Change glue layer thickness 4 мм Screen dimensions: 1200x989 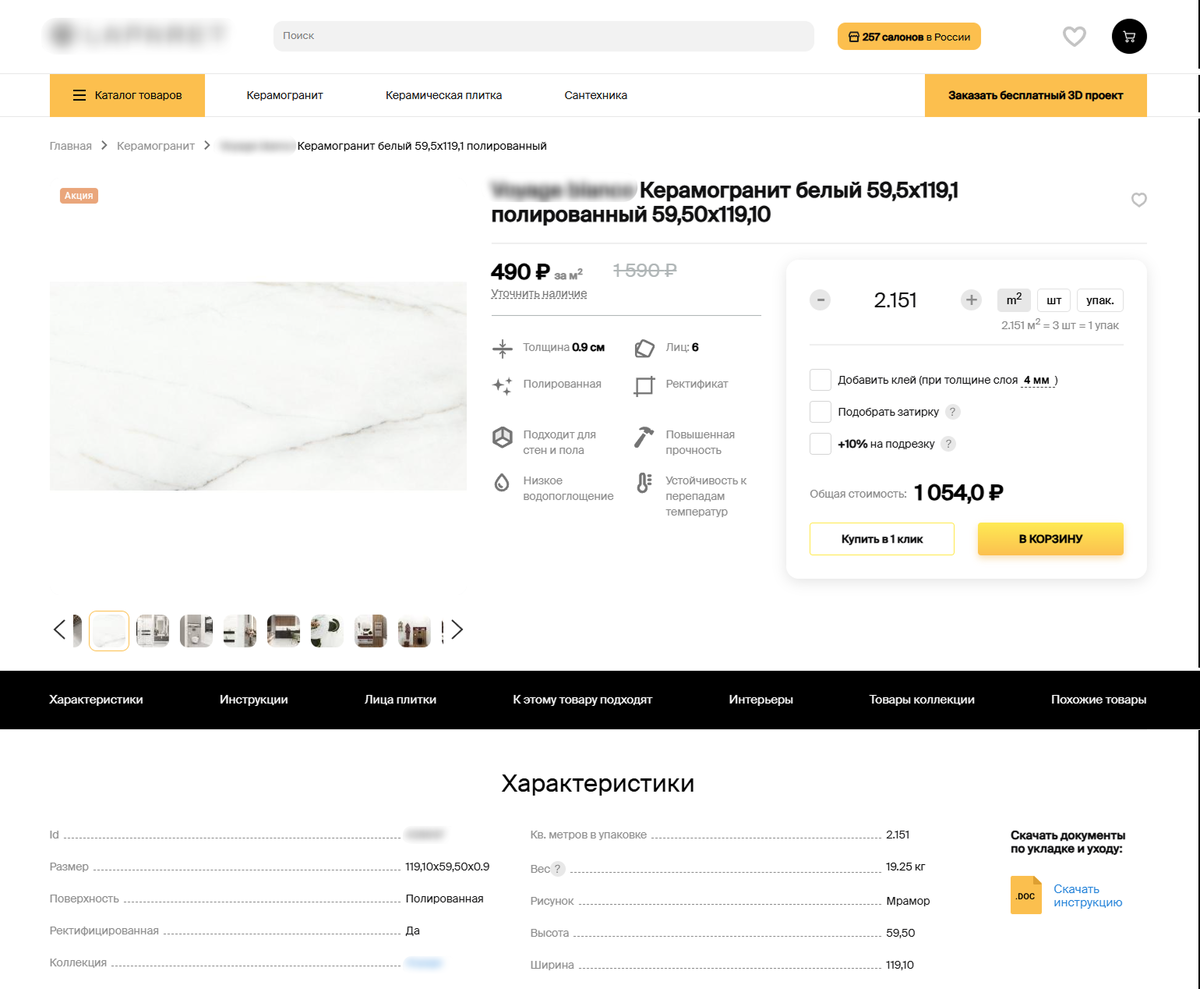click(1037, 381)
